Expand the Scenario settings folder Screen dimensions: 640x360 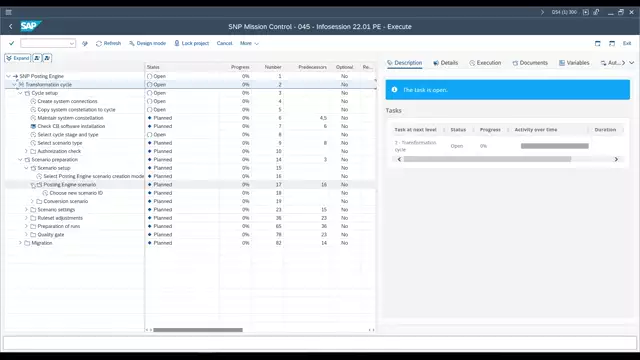[x=26, y=210]
